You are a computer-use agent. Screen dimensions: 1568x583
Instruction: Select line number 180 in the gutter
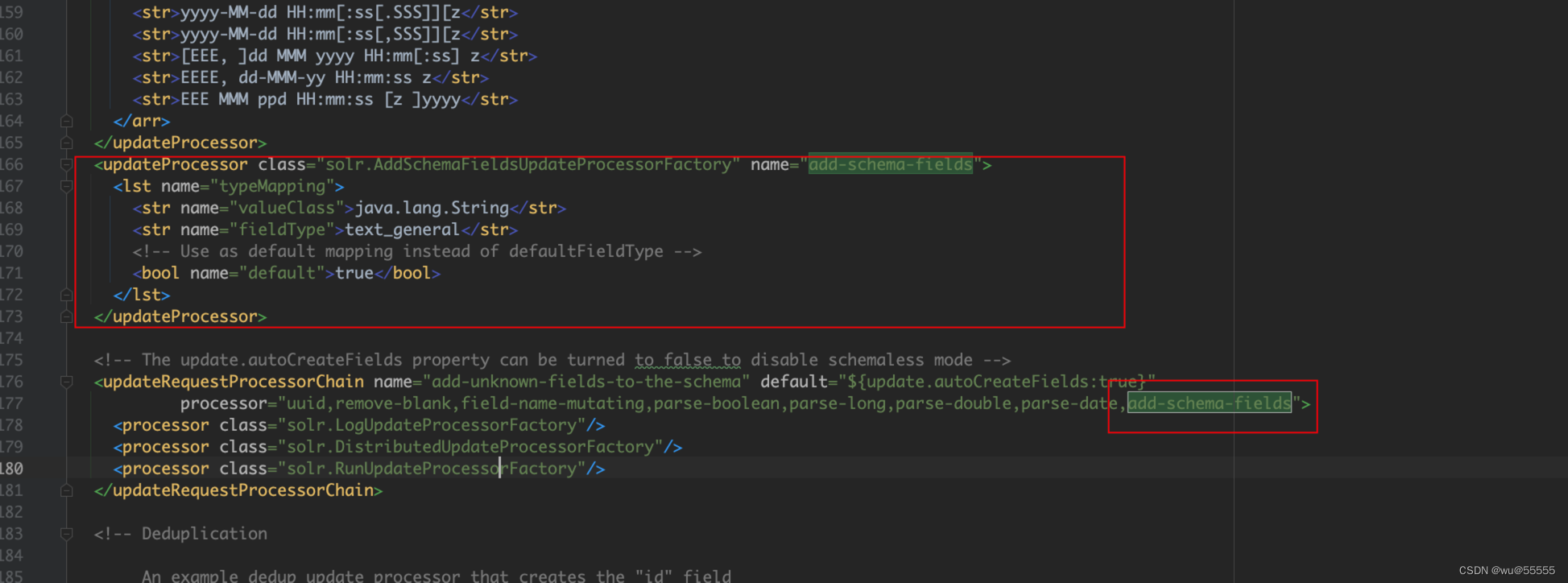pyautogui.click(x=11, y=469)
